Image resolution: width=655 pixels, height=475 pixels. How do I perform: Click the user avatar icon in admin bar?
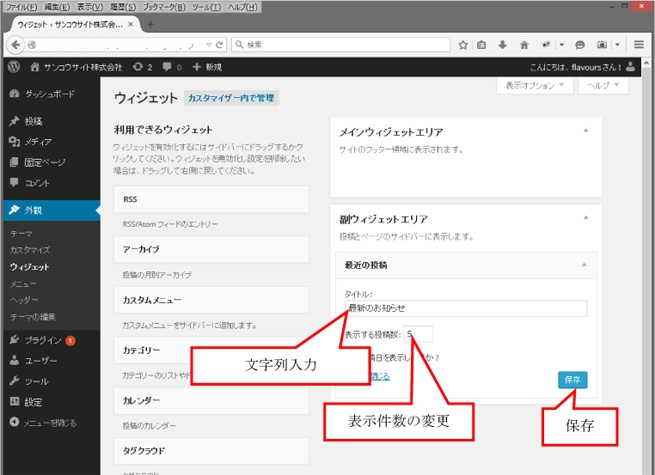coord(631,67)
